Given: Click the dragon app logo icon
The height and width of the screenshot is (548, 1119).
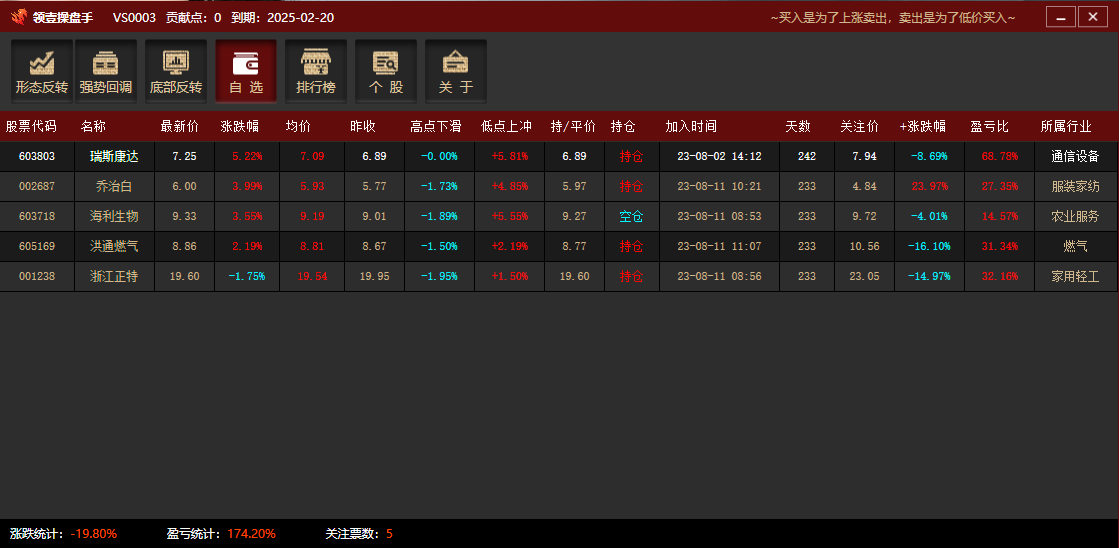Looking at the screenshot, I should click(x=18, y=17).
